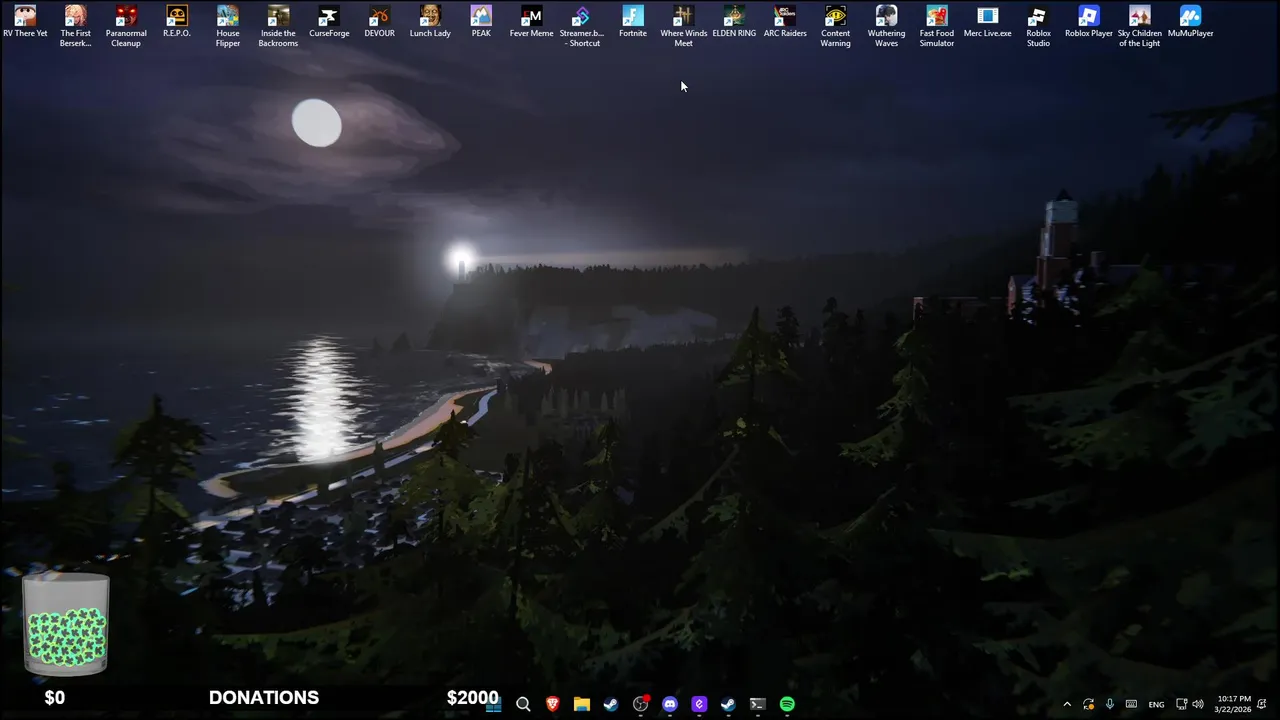Click the microphone tray icon
This screenshot has height=720, width=1280.
pyautogui.click(x=1109, y=704)
